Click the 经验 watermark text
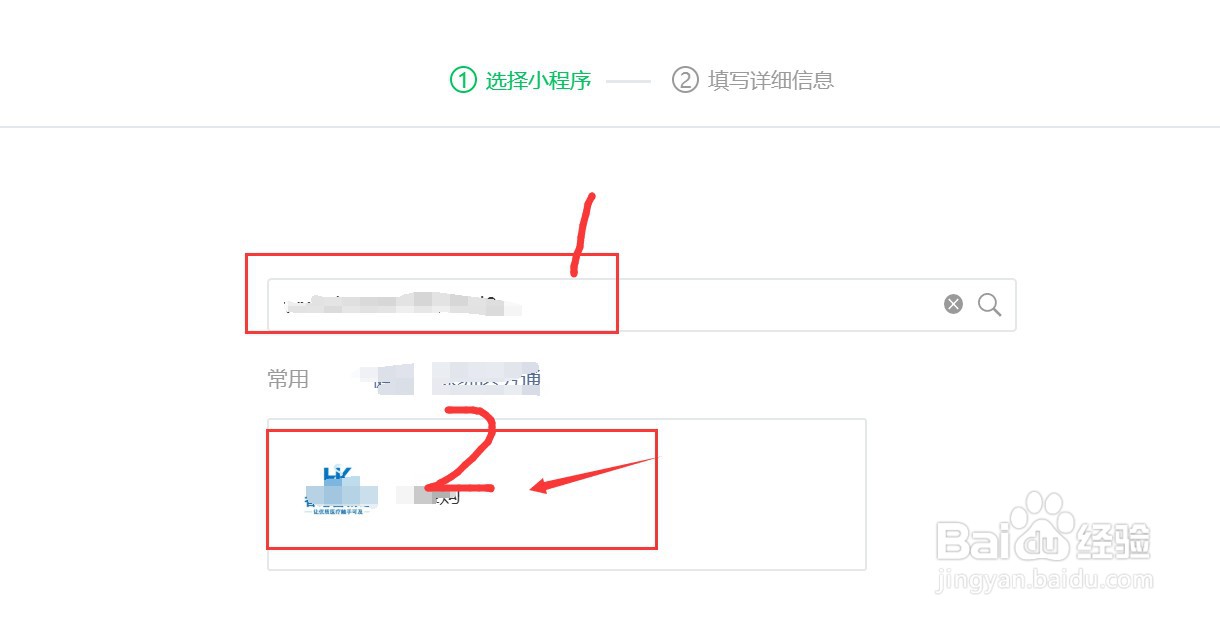This screenshot has height=621, width=1220. 1112,541
